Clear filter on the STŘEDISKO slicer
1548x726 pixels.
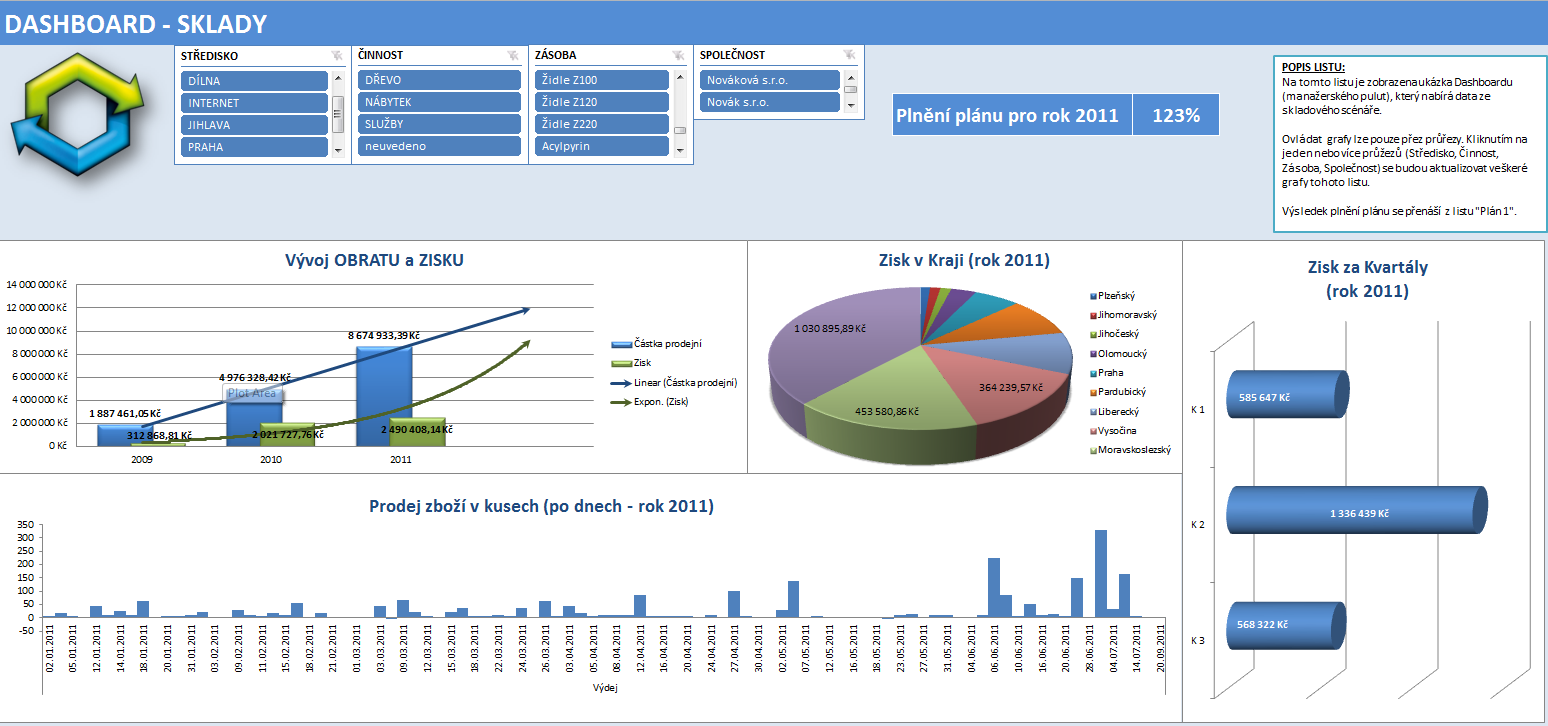[337, 56]
